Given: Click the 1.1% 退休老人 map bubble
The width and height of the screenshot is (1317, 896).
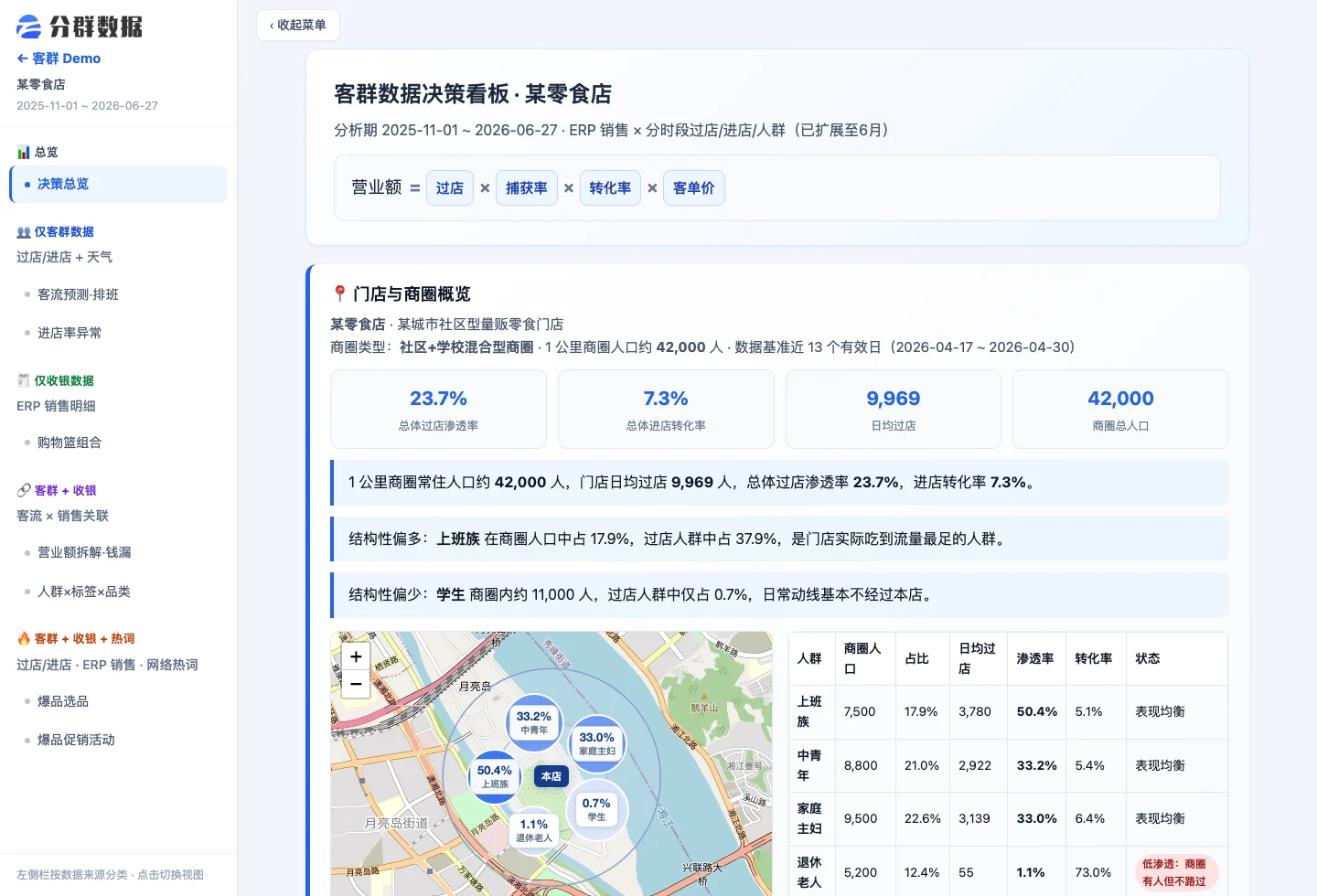Looking at the screenshot, I should click(x=534, y=830).
